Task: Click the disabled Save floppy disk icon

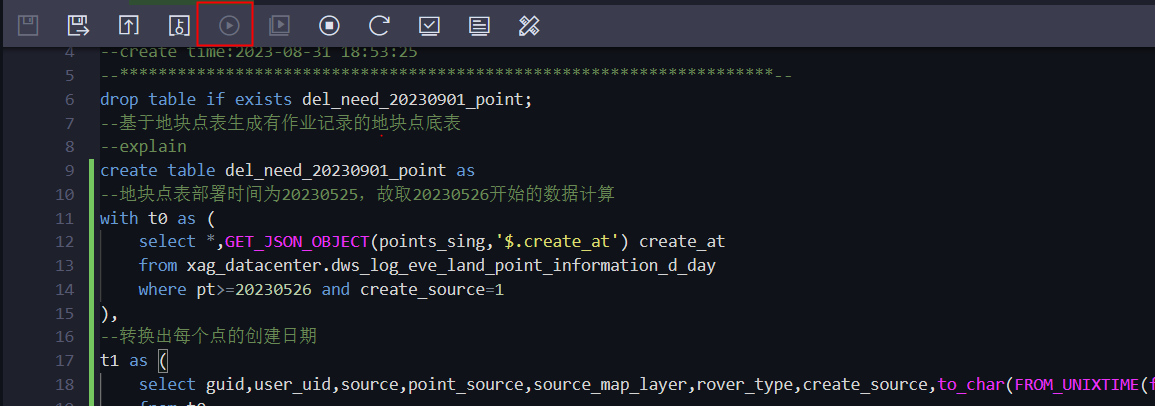Action: pos(28,25)
